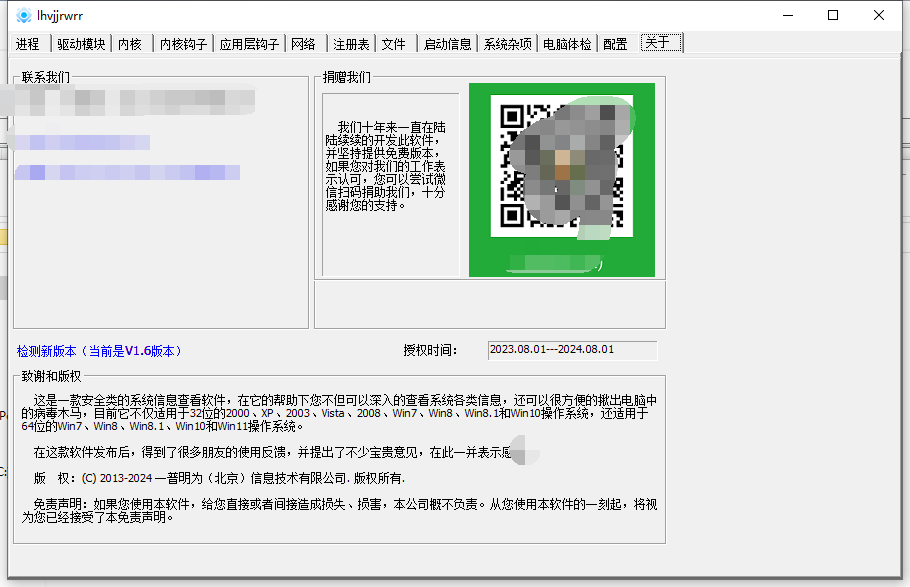This screenshot has width=910, height=587.
Task: Click the 致谢和版权 group title
Action: click(51, 376)
